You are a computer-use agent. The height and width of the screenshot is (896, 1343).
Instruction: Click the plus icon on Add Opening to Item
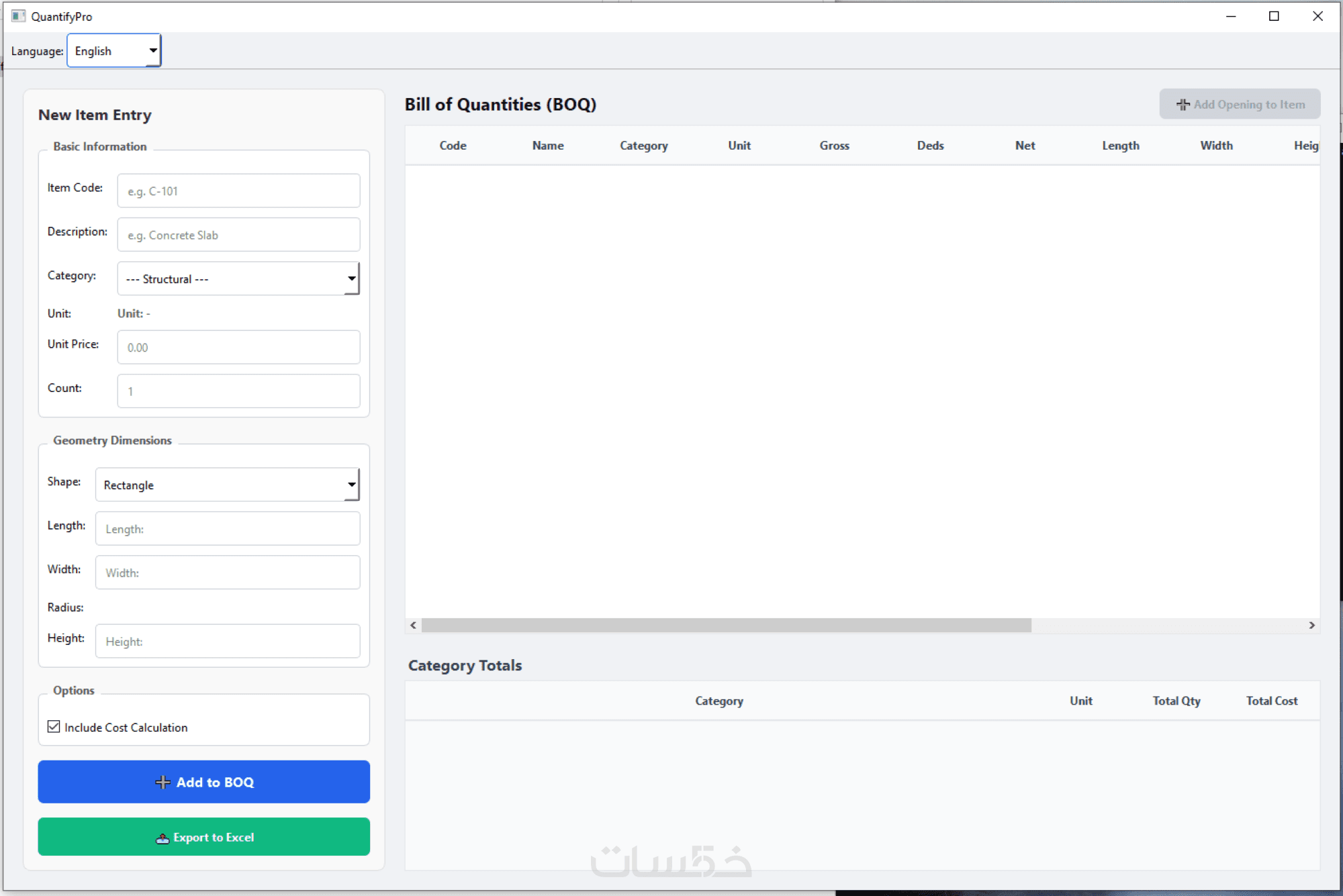click(x=1183, y=105)
